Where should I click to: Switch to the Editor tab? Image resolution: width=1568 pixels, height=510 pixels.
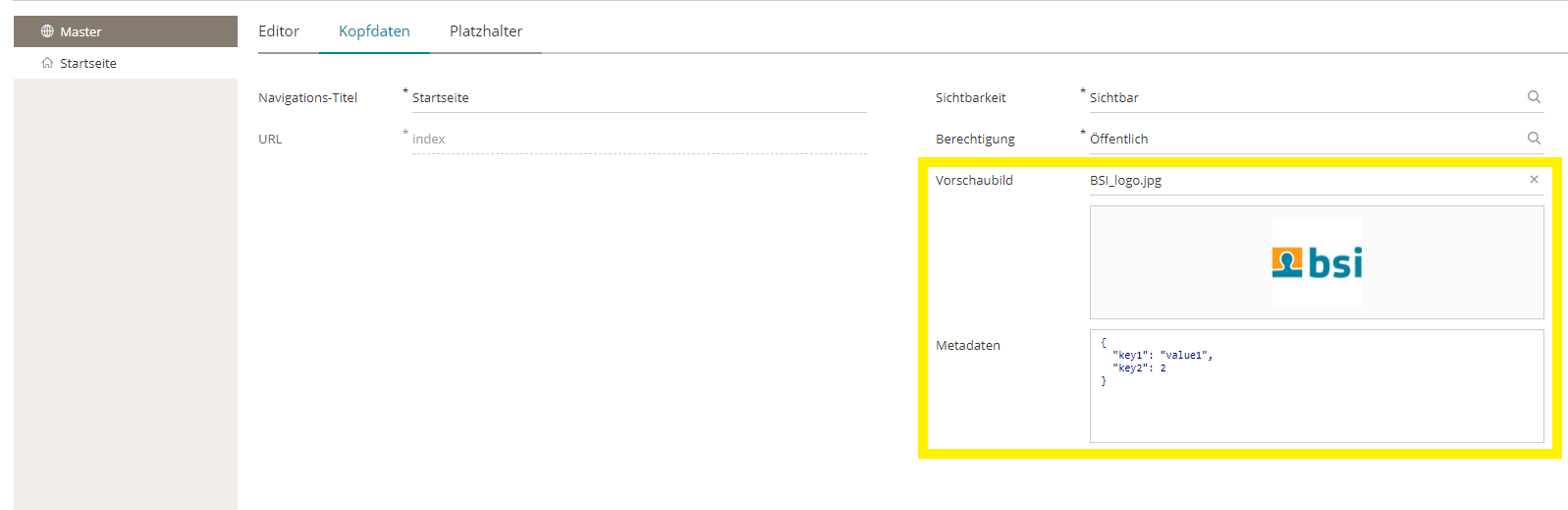[279, 31]
